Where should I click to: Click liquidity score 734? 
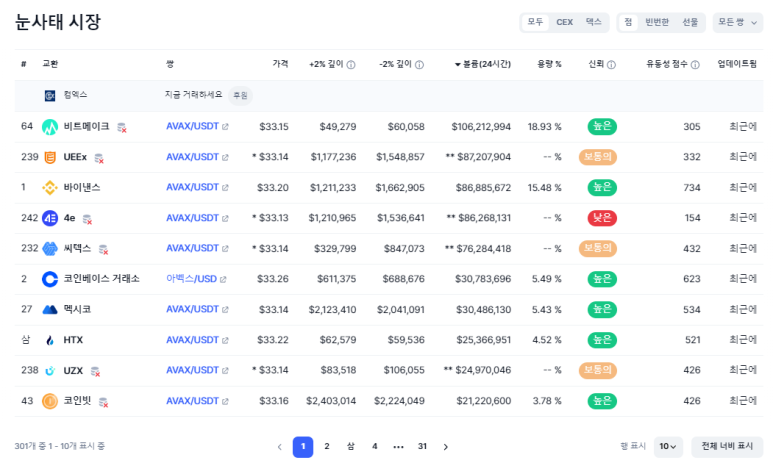click(692, 187)
